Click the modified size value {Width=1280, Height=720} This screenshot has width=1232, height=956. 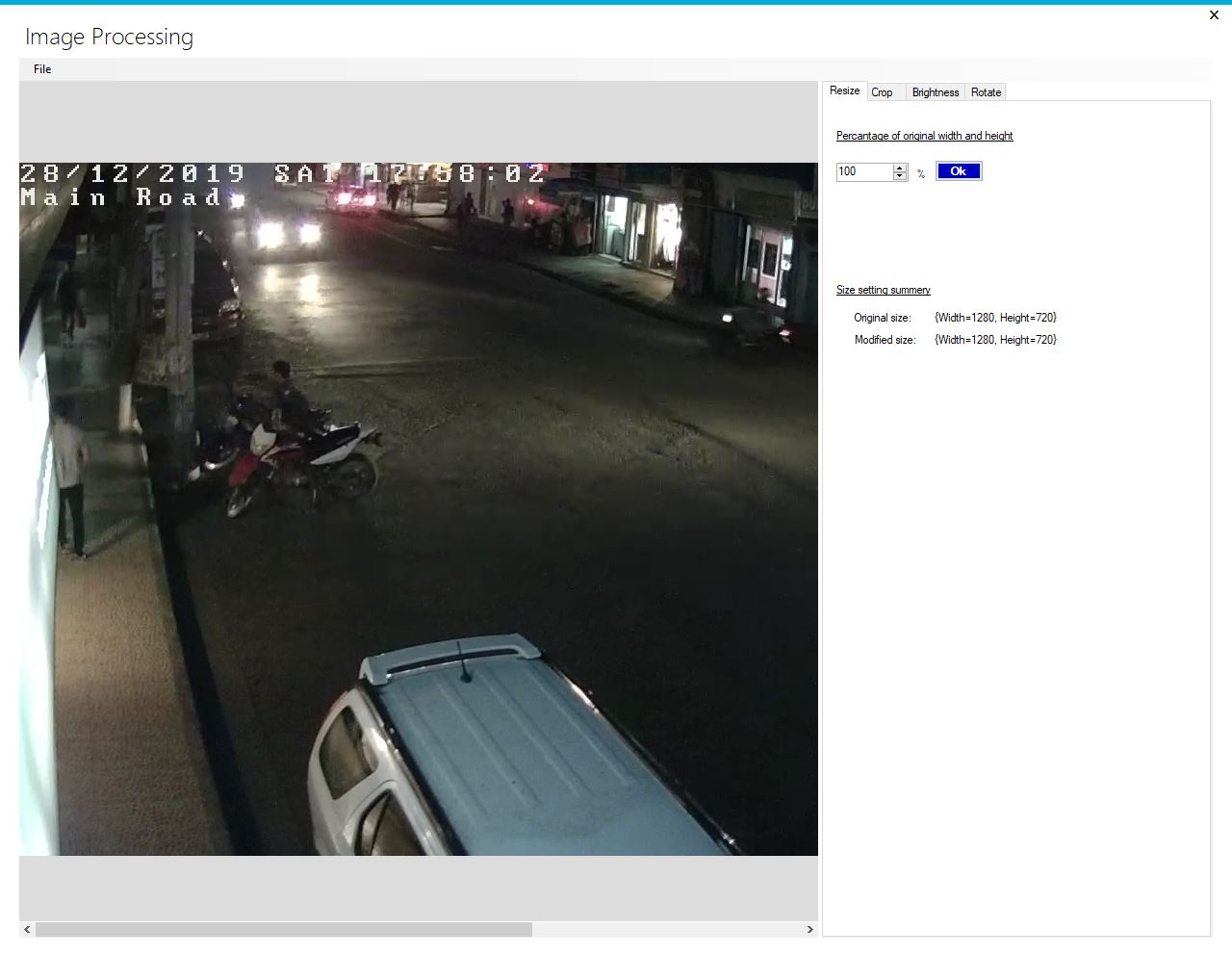pos(995,340)
